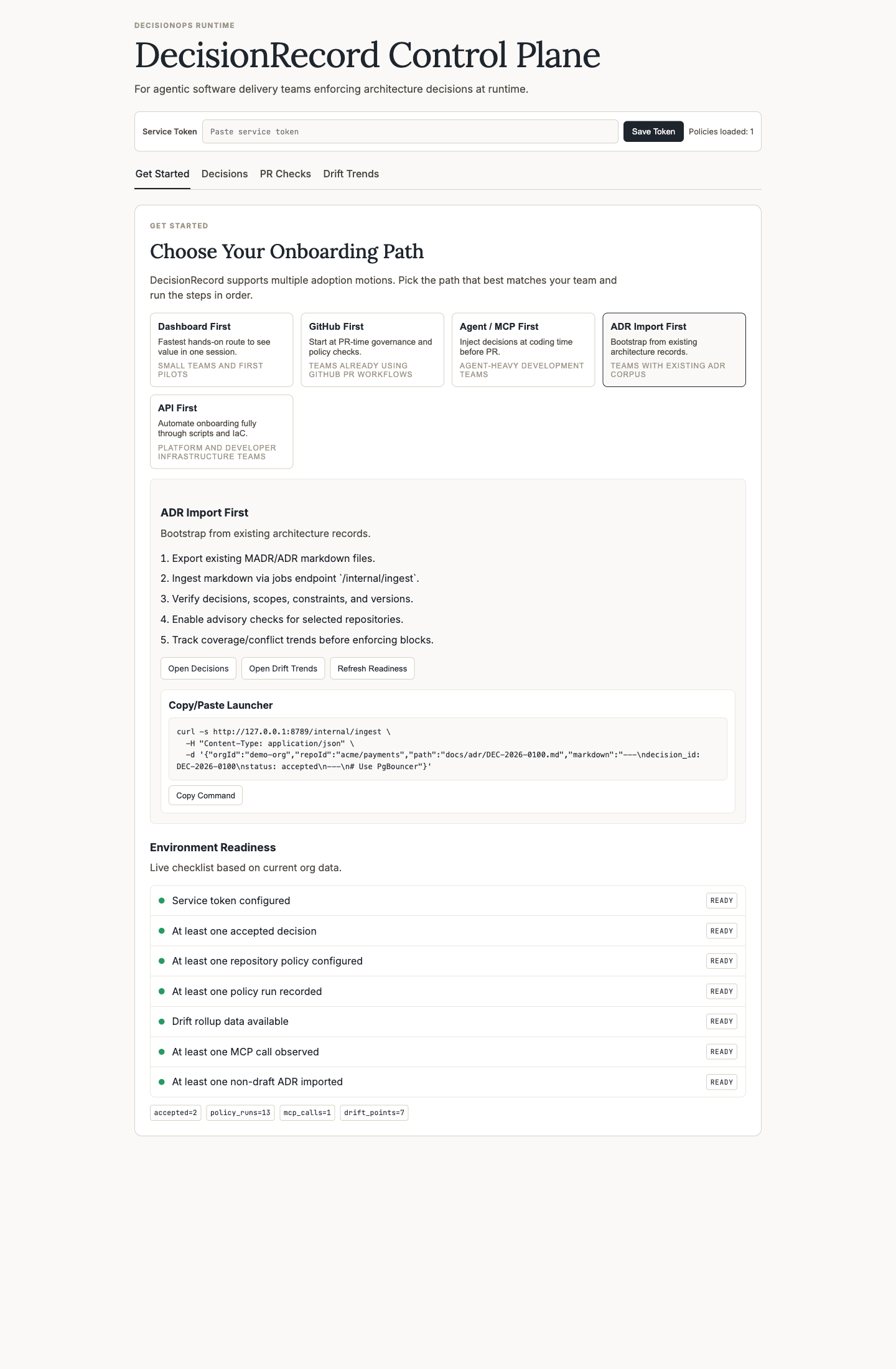The image size is (896, 1369).
Task: Go to the Drift Trends tab
Action: pos(351,174)
